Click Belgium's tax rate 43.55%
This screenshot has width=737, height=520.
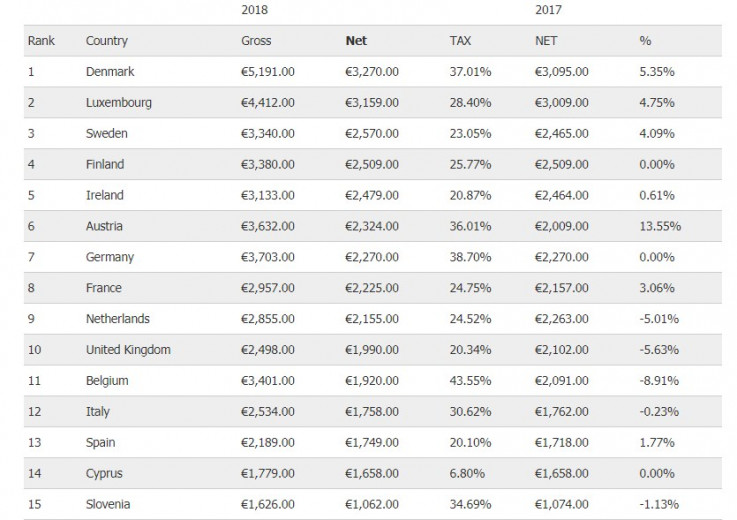click(468, 381)
